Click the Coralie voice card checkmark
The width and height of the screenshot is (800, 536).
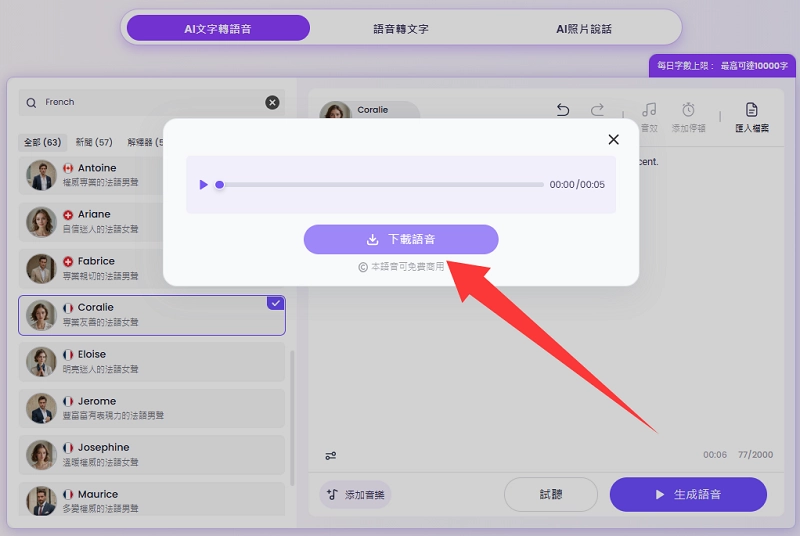coord(276,303)
